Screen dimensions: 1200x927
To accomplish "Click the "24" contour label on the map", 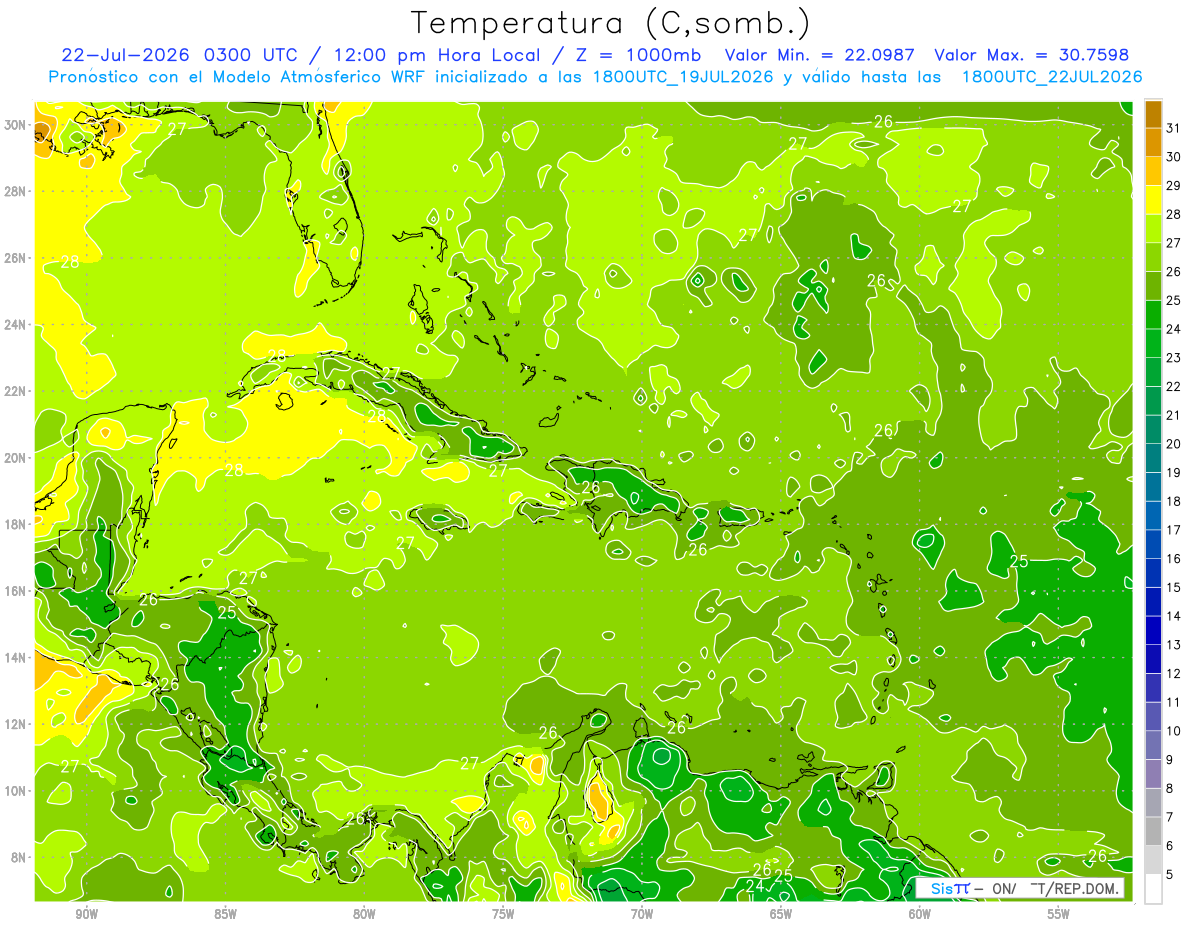I will point(756,886).
